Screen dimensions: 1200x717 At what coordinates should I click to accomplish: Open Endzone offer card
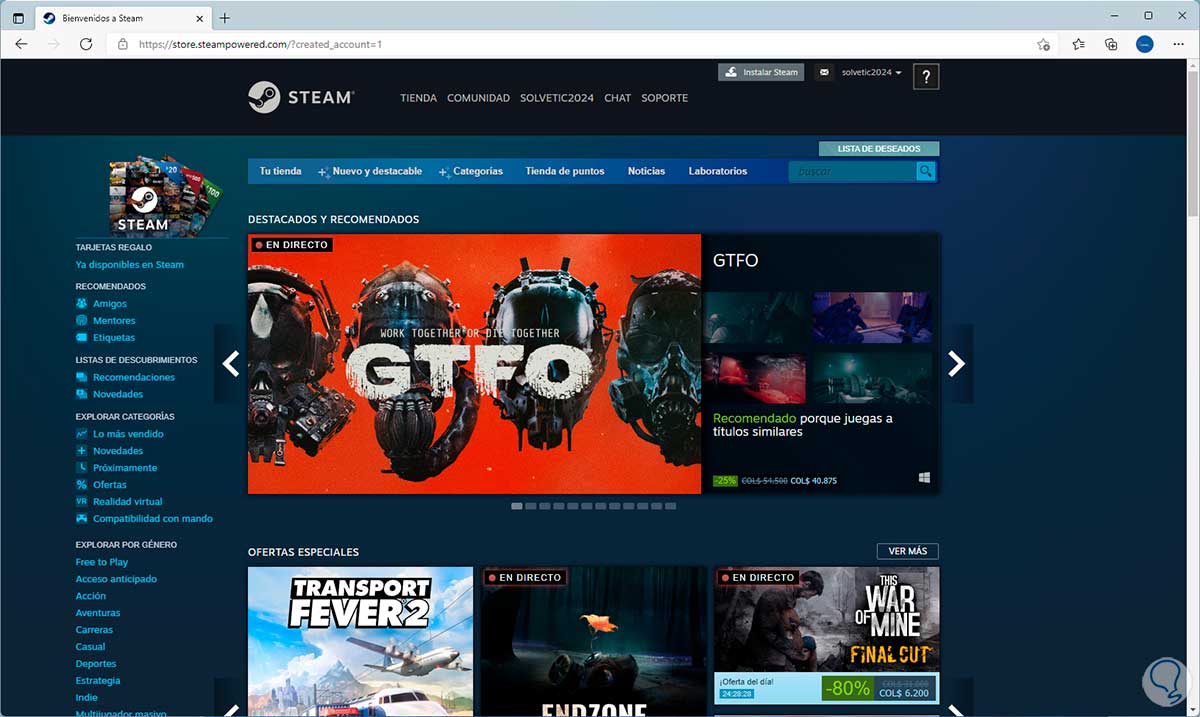(593, 641)
